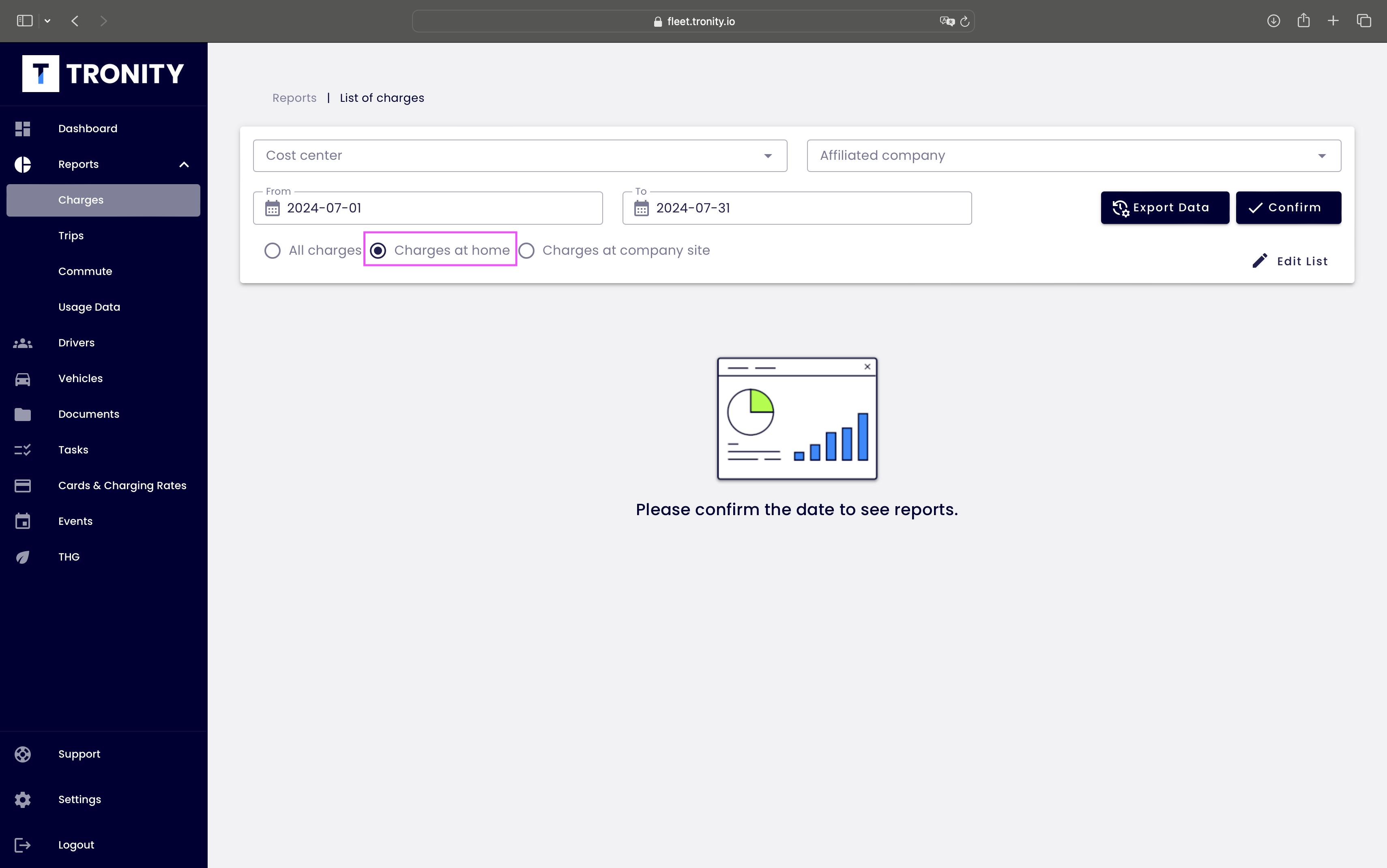Click the Support lifebuoy icon
Screen dimensions: 1387x868
click(22, 754)
